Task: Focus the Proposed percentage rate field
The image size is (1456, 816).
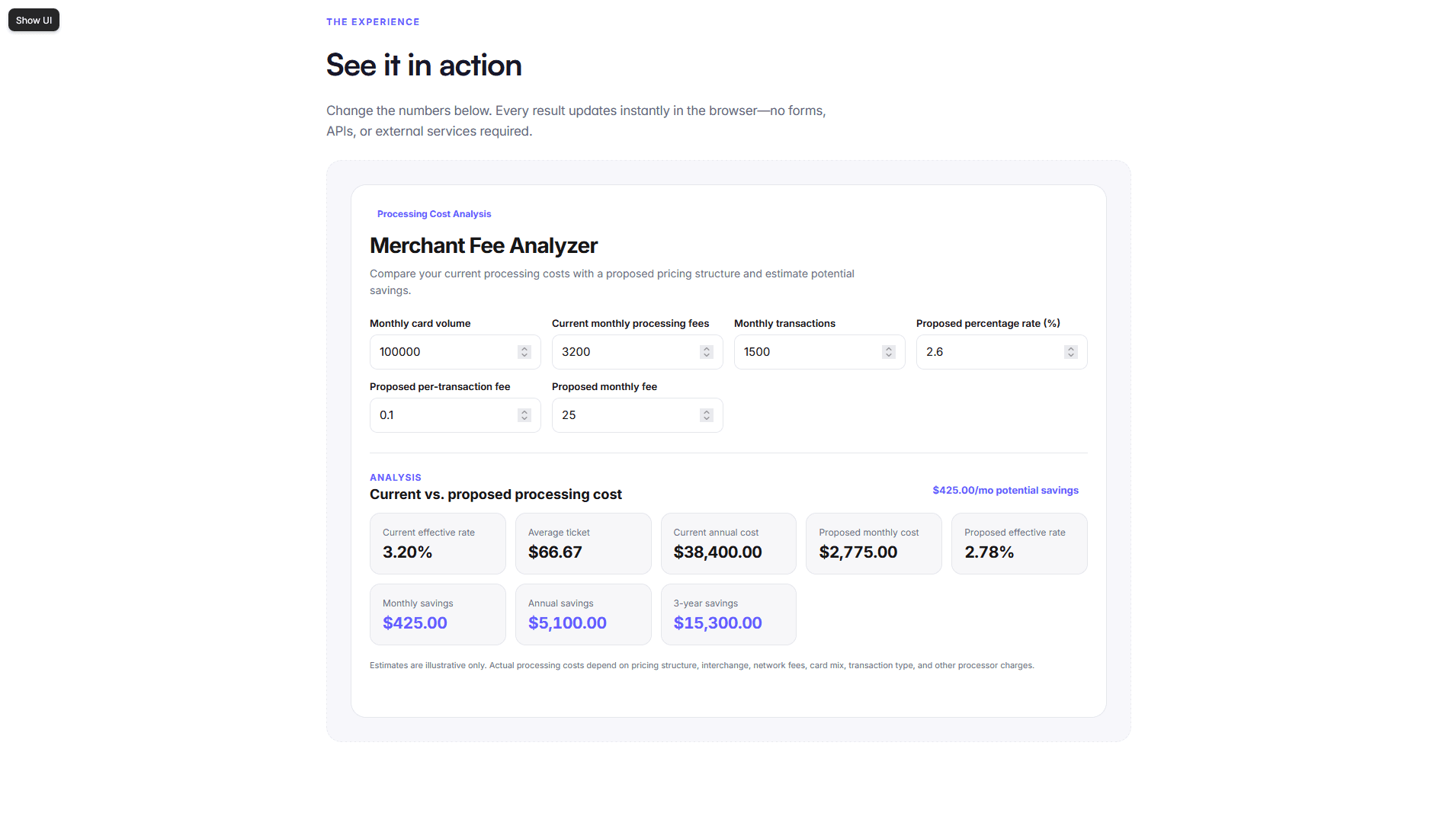Action: pyautogui.click(x=1002, y=352)
